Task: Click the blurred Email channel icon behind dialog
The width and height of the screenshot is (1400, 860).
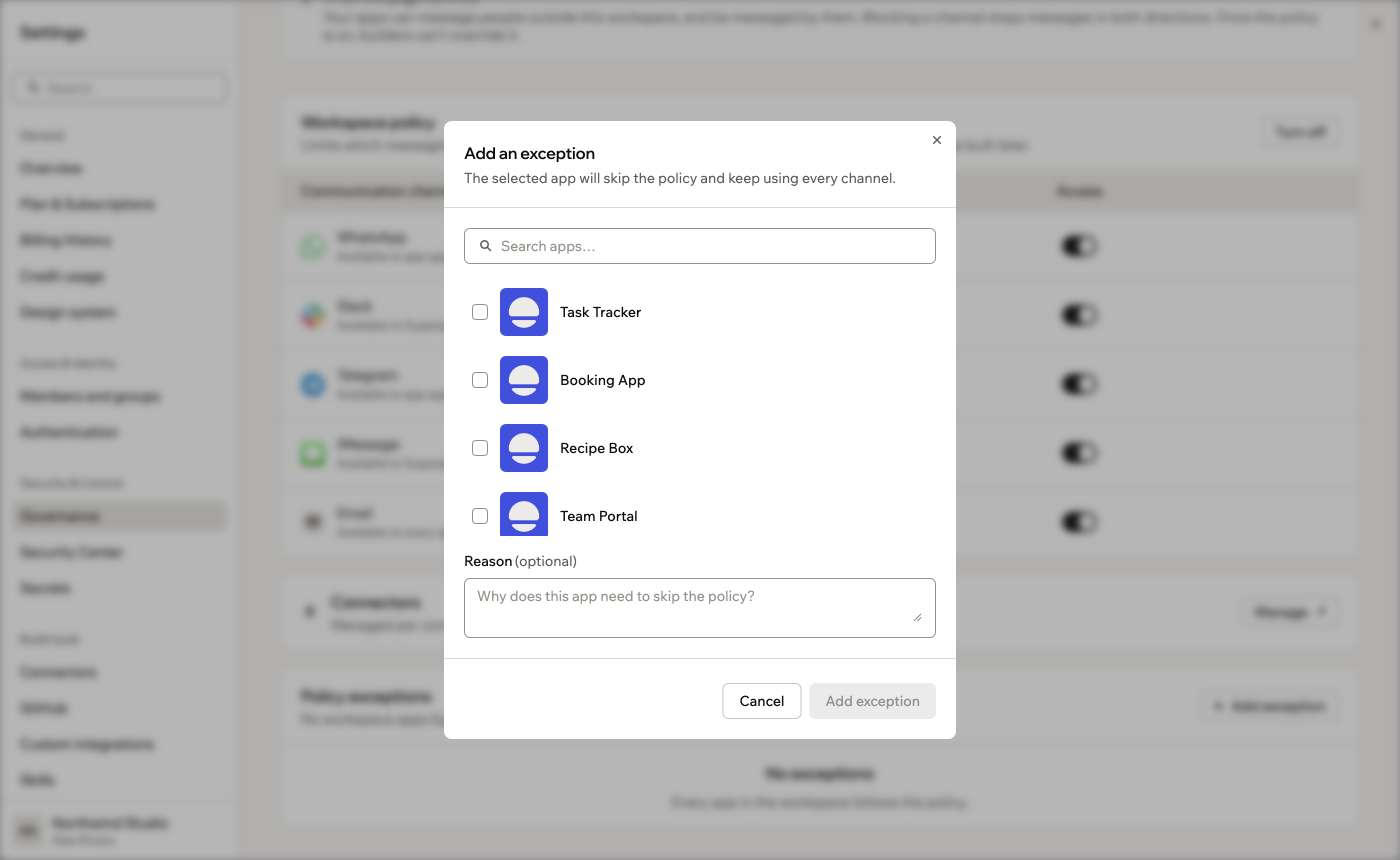Action: [x=314, y=522]
